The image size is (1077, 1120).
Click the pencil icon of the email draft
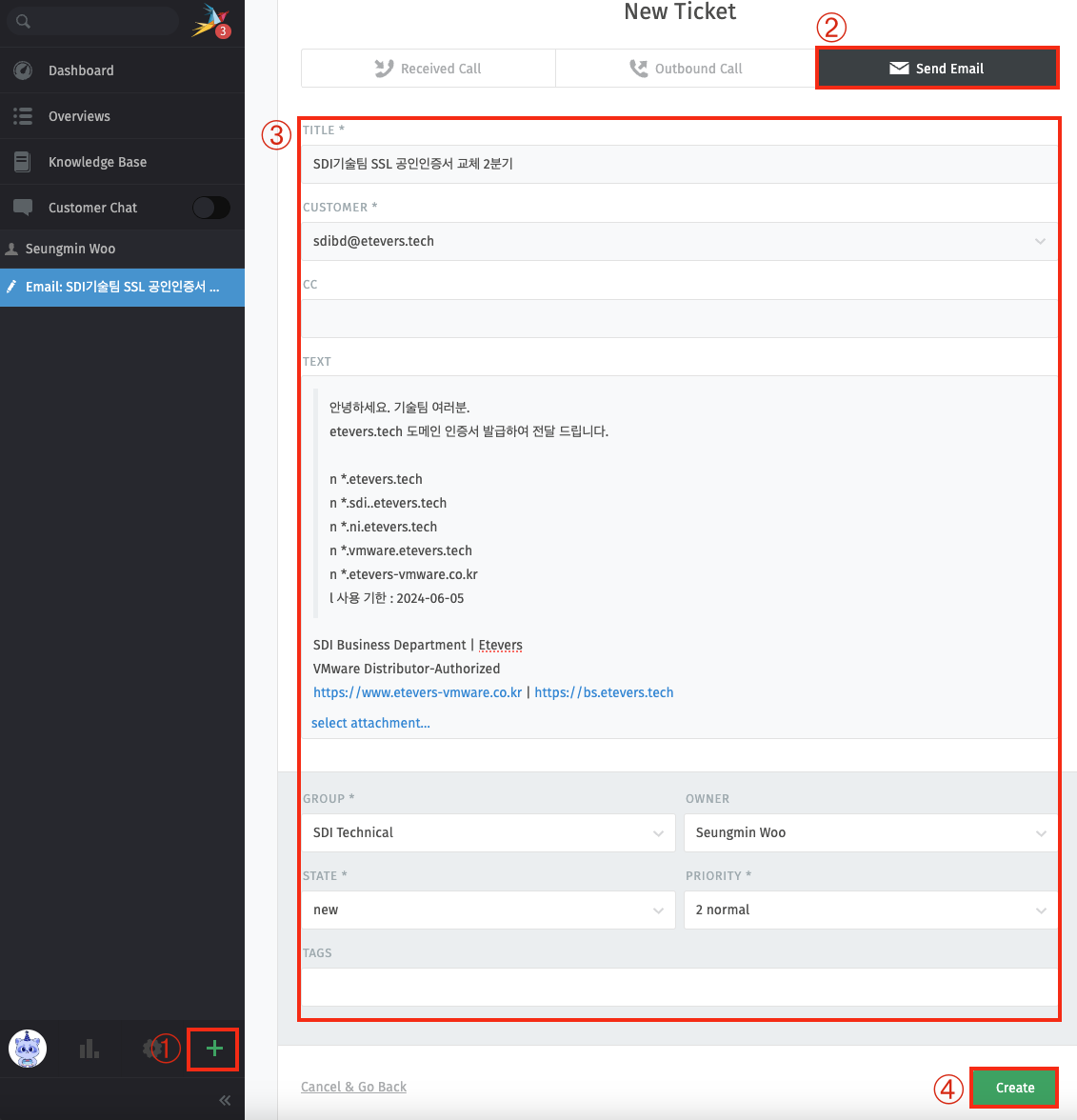11,287
